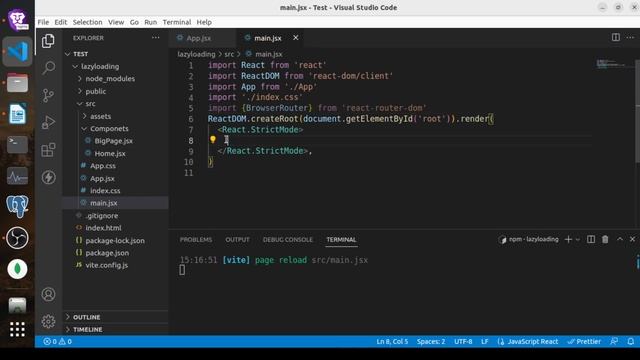Collapse the src folder
640x360 pixels.
point(90,104)
